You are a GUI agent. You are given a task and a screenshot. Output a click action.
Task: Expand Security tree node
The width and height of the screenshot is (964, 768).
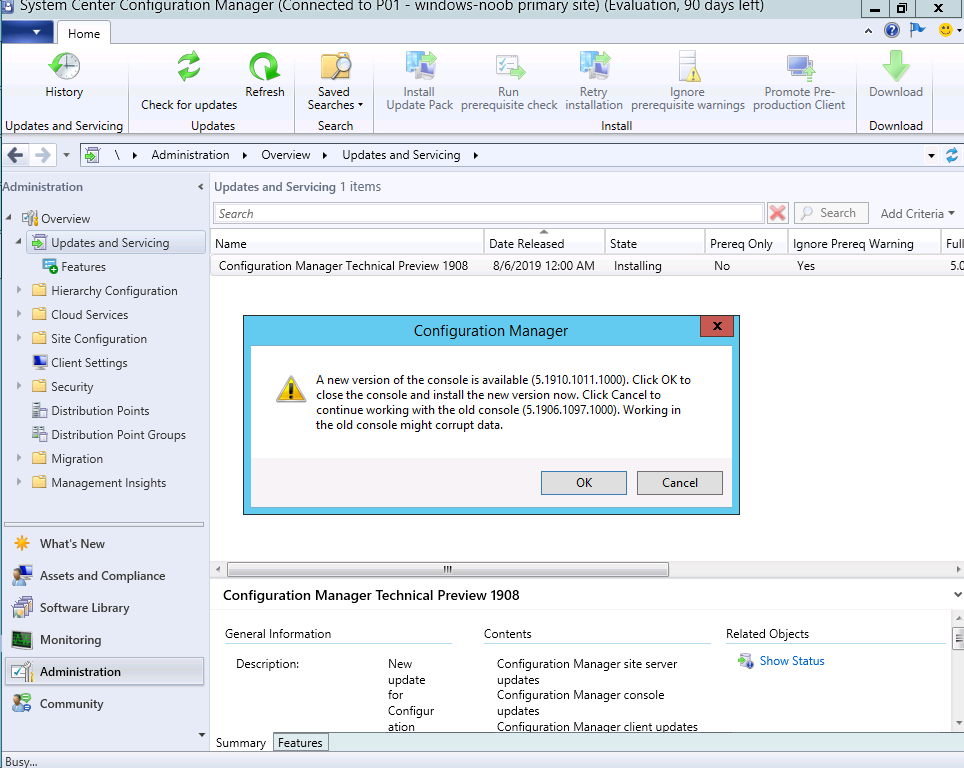point(18,386)
